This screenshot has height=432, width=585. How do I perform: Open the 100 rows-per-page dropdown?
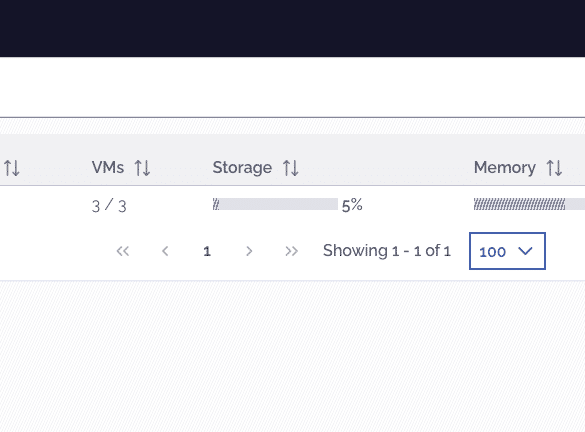[507, 251]
